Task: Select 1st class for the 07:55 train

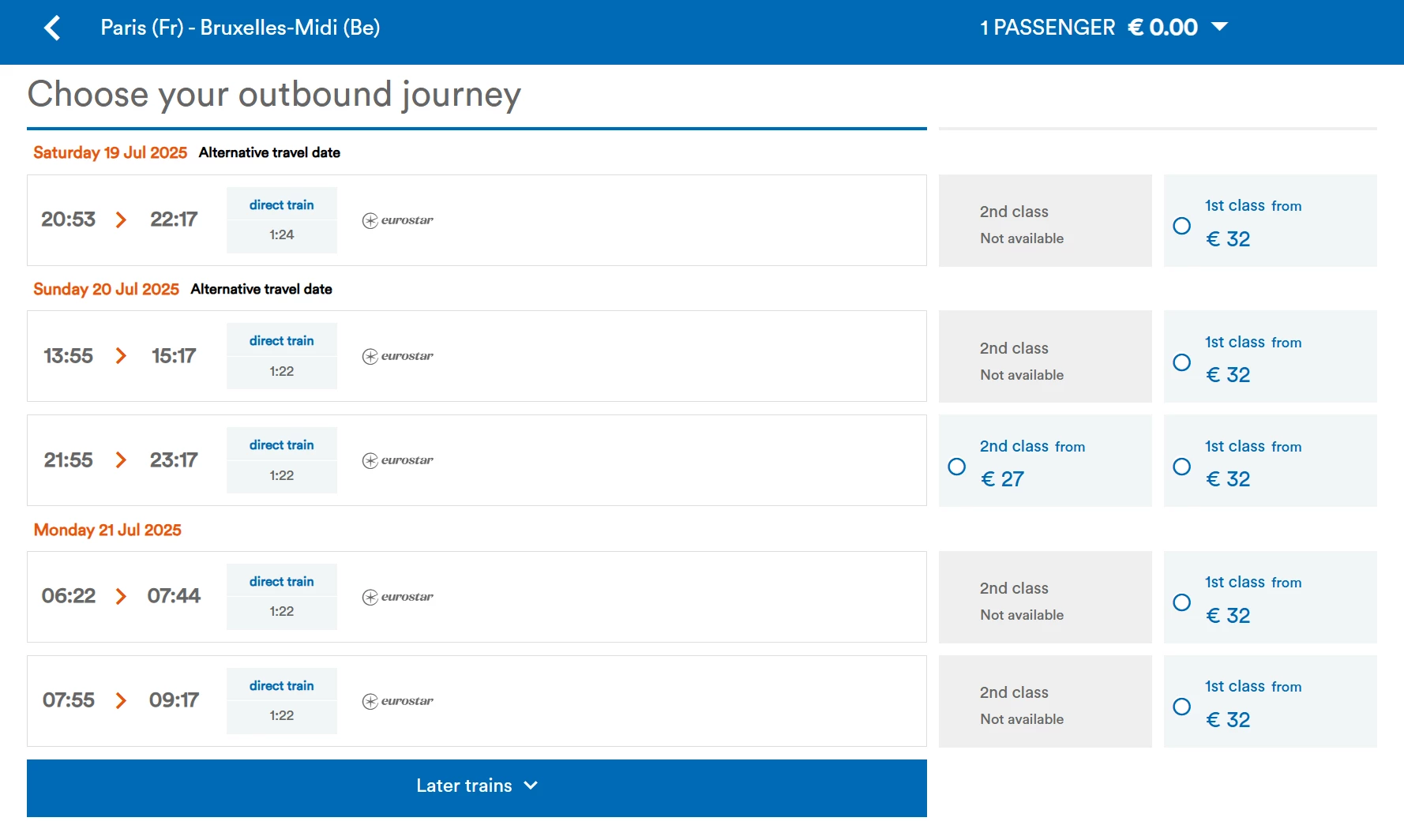Action: click(1181, 707)
